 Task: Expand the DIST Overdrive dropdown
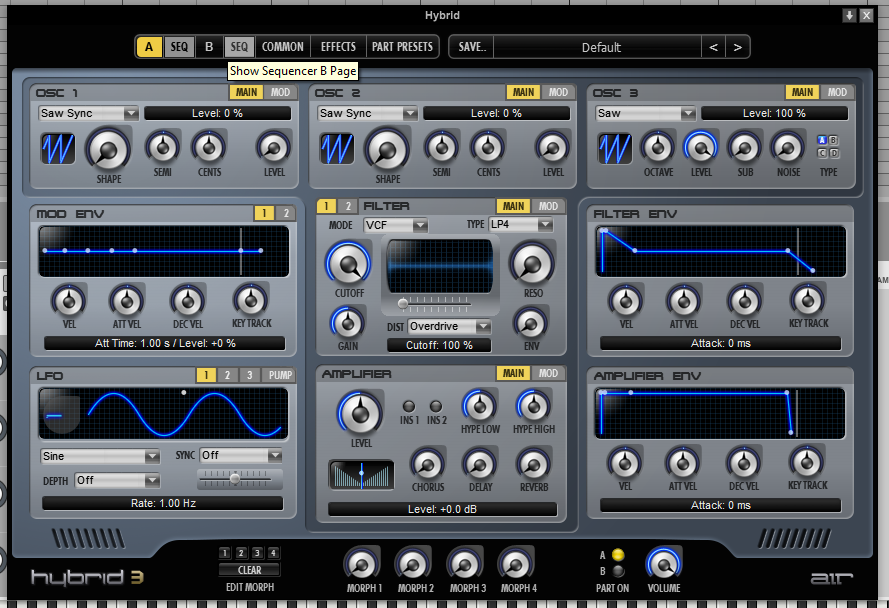coord(450,327)
